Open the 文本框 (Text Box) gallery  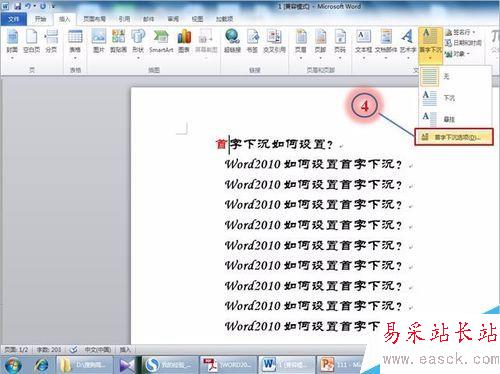click(x=364, y=43)
